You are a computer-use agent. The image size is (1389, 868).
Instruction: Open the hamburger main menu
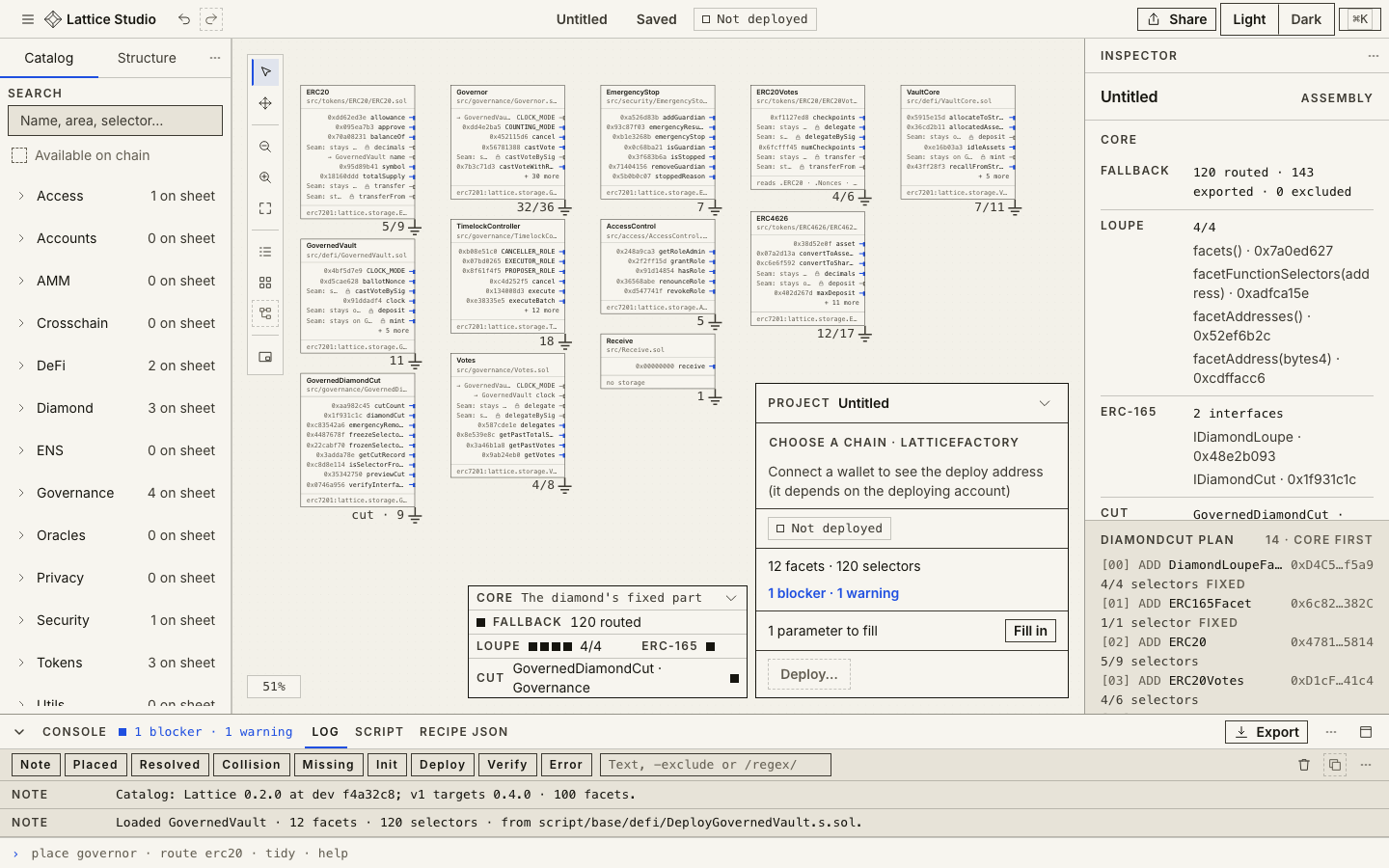[28, 19]
